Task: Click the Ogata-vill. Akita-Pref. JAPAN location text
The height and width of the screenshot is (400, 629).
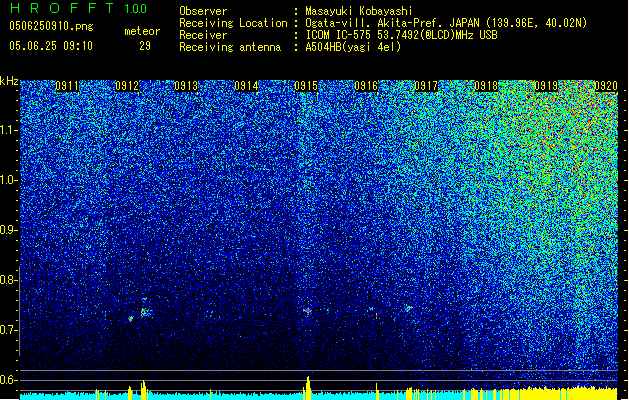Action: coord(446,23)
